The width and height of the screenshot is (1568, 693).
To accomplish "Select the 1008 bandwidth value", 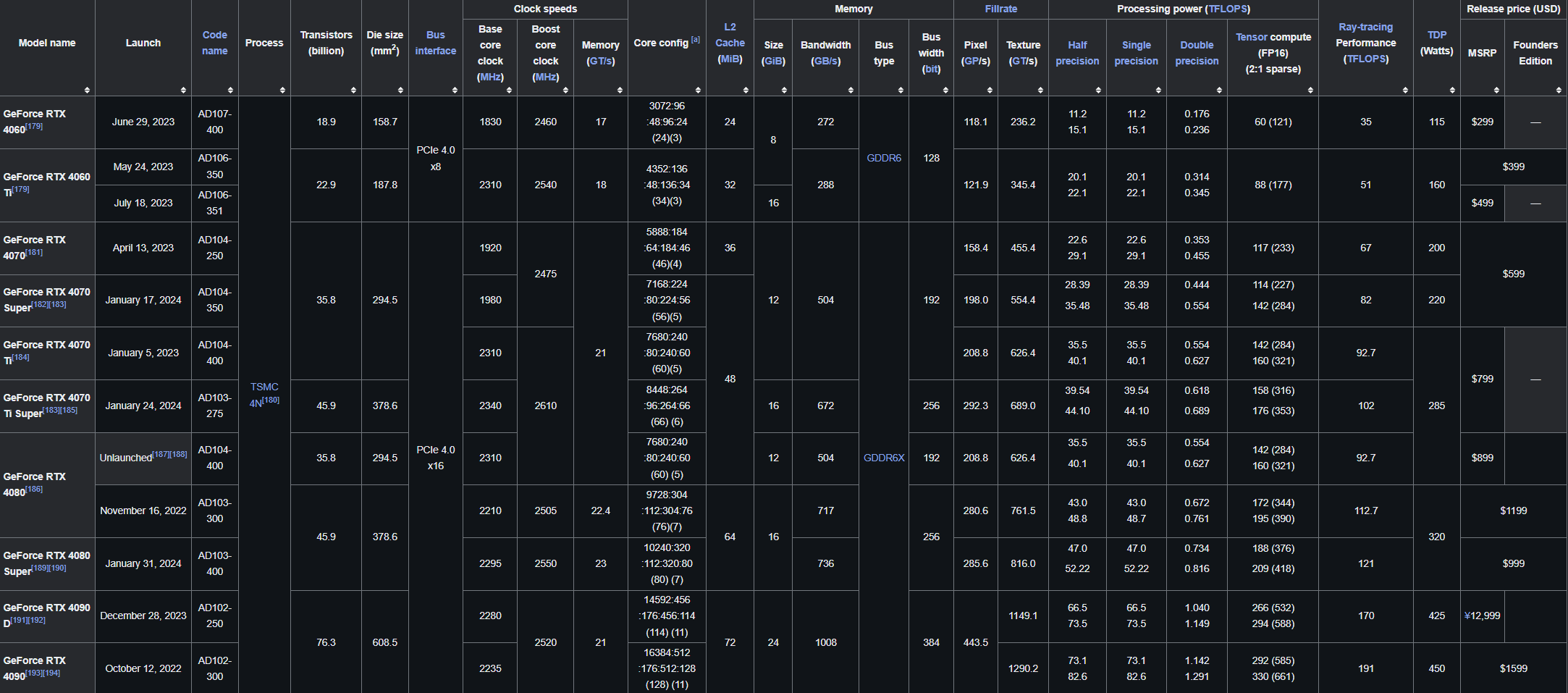I will (826, 642).
